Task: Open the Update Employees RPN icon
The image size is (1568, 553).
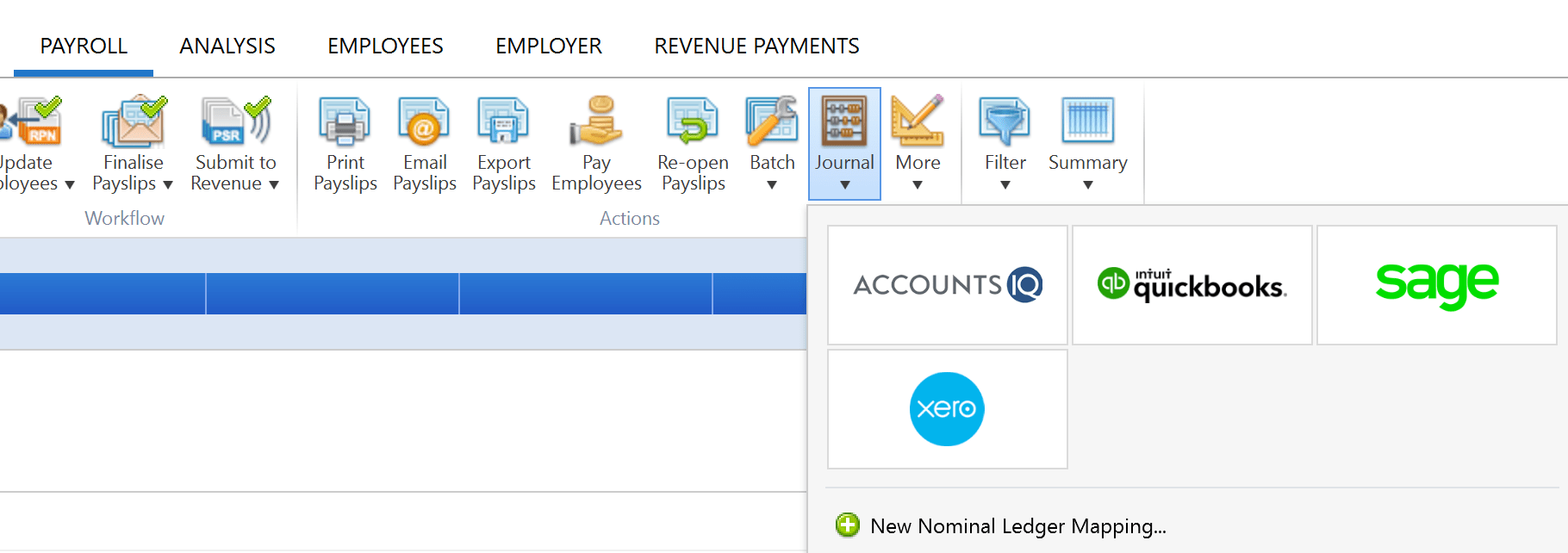Action: 31,121
